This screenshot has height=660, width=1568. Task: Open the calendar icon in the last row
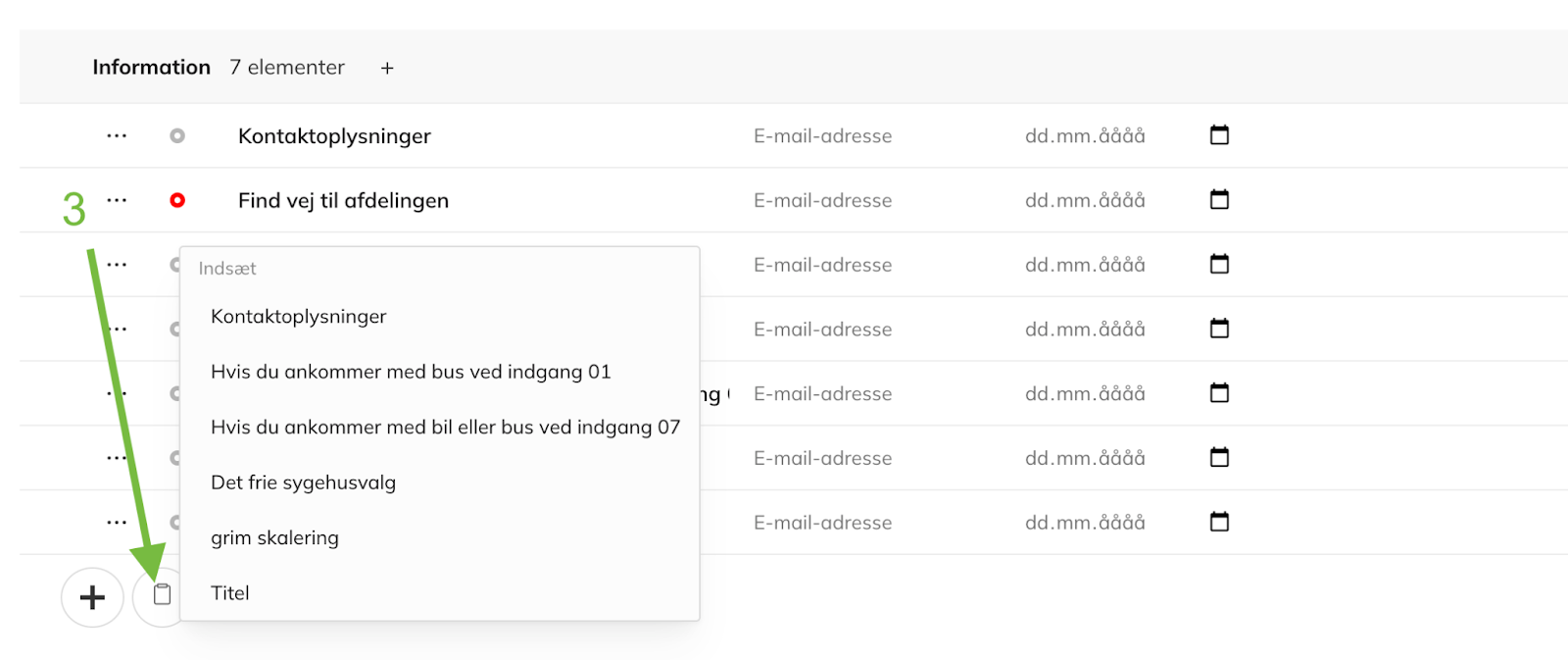click(1219, 522)
